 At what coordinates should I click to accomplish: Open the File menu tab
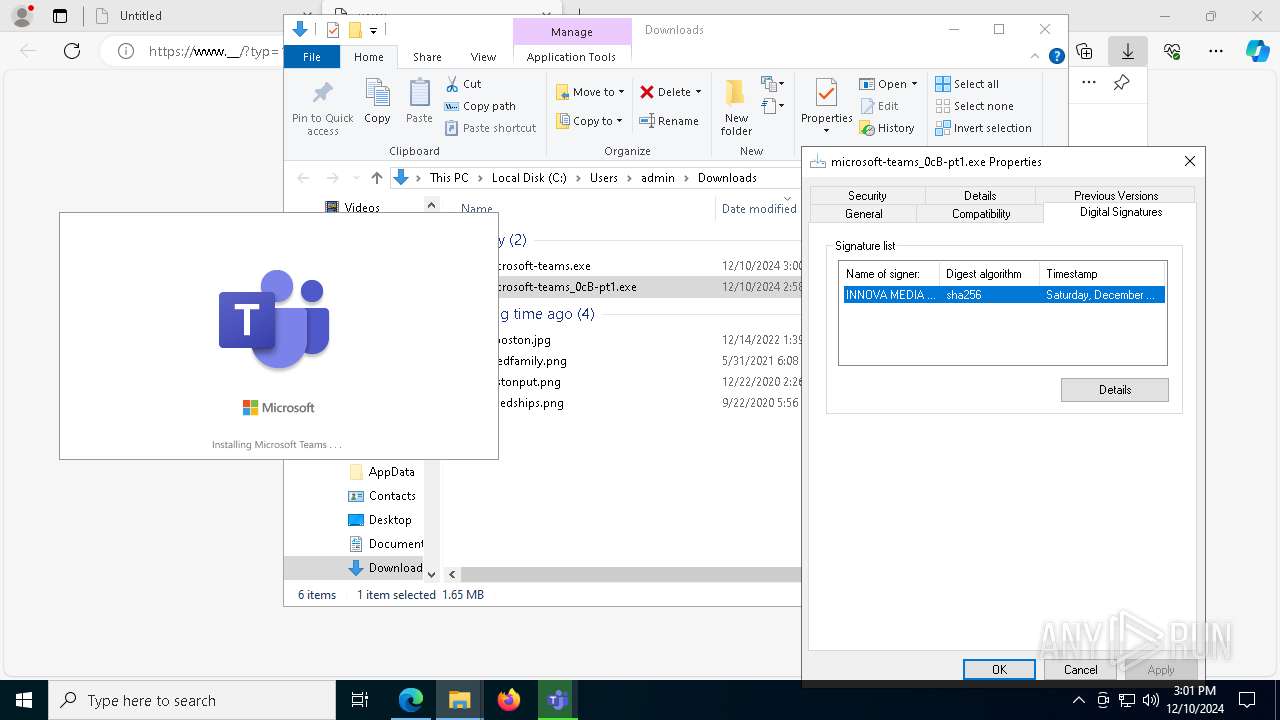pyautogui.click(x=312, y=57)
